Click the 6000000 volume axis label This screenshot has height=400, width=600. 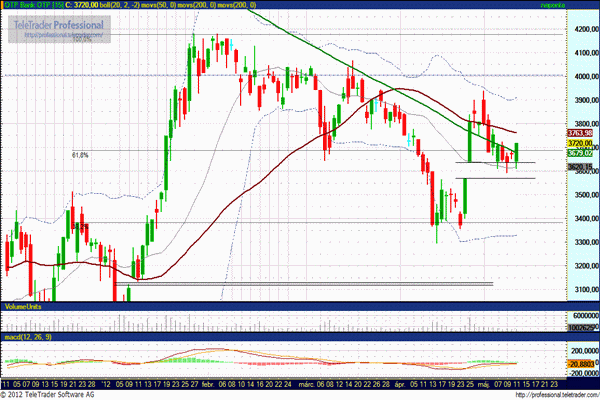tap(586, 315)
